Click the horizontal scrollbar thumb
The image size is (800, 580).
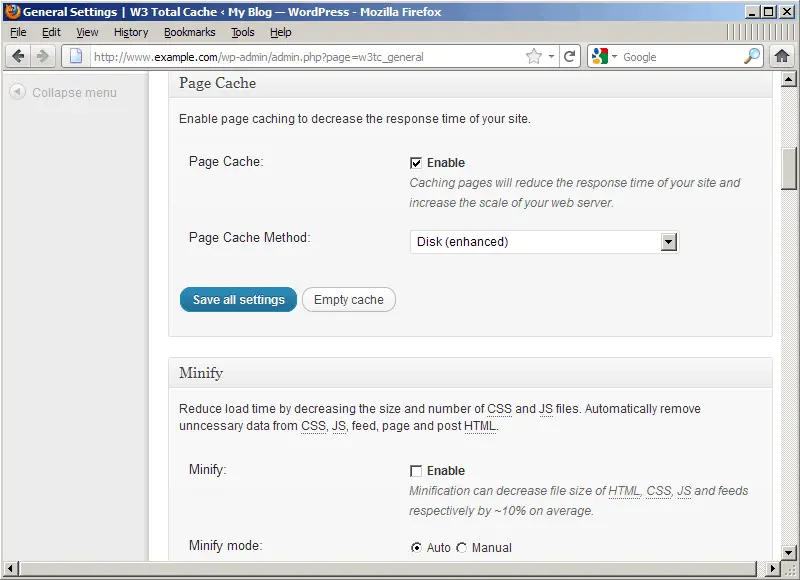388,568
